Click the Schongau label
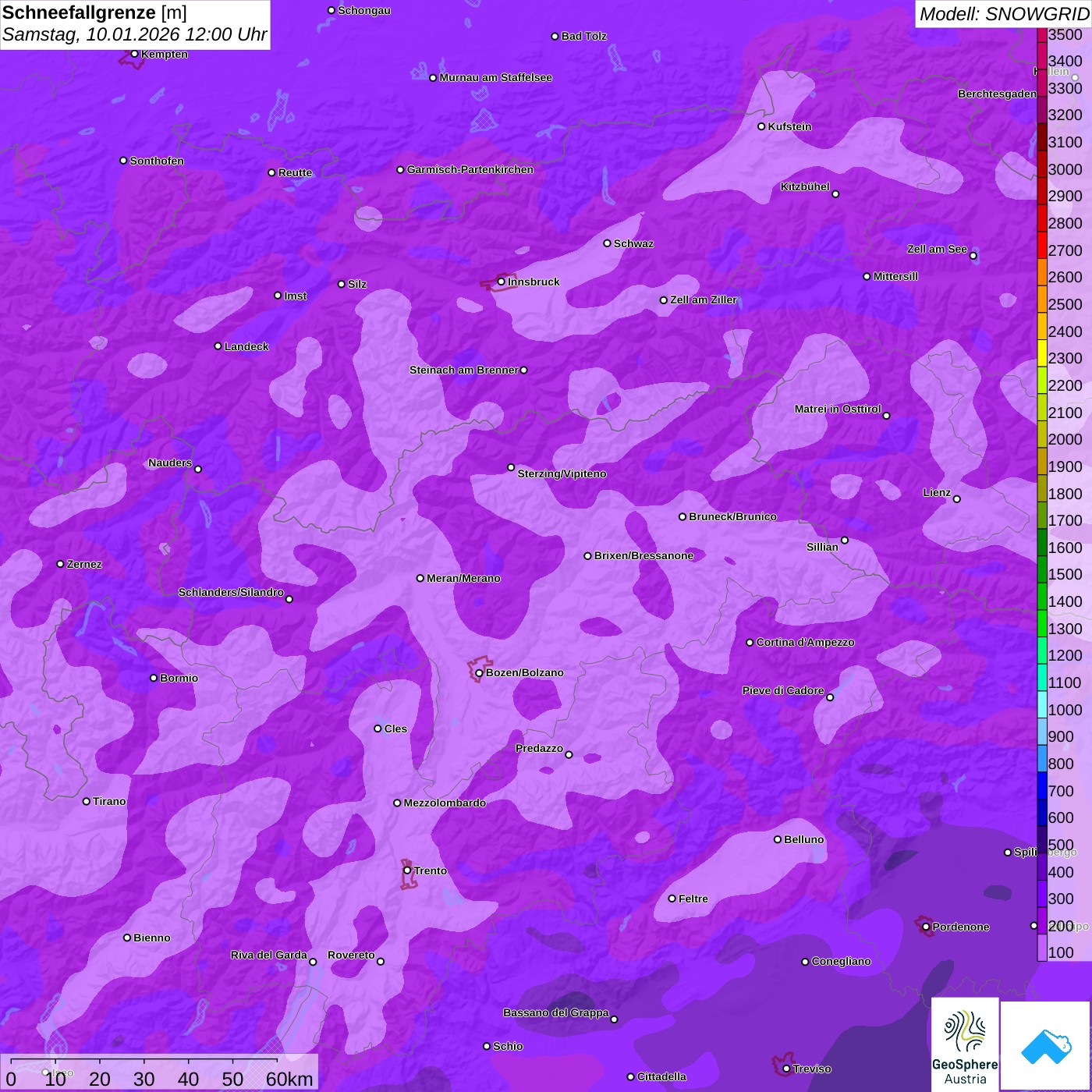This screenshot has height=1092, width=1092. 364,10
